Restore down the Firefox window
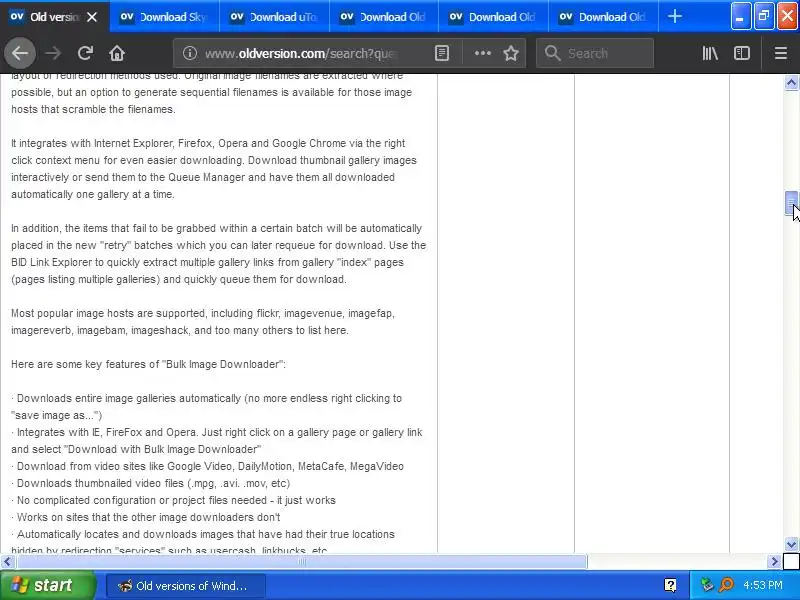This screenshot has width=800, height=600. [x=764, y=16]
